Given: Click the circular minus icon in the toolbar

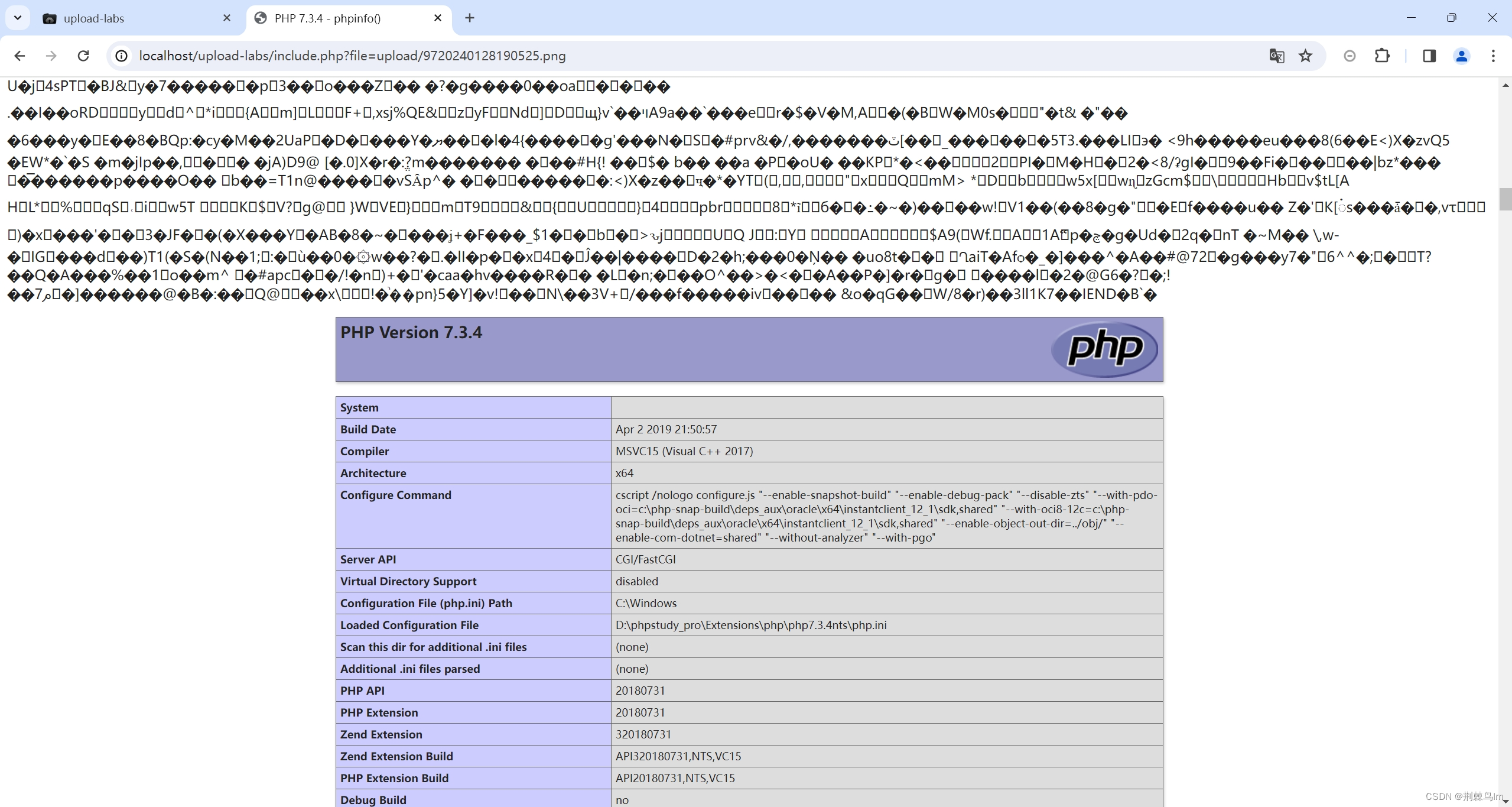Looking at the screenshot, I should (x=1350, y=56).
